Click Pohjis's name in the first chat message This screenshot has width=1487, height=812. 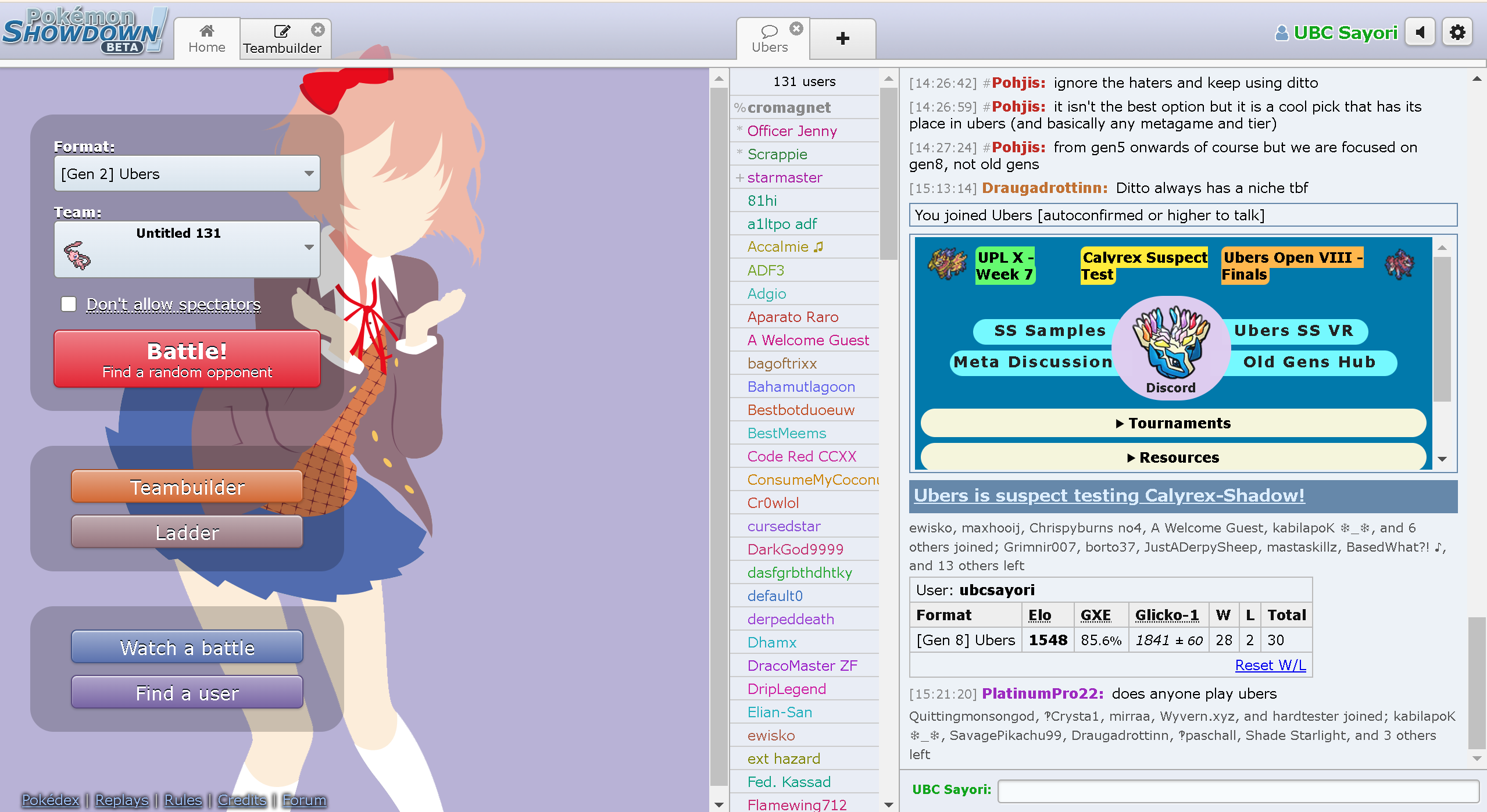[1018, 83]
